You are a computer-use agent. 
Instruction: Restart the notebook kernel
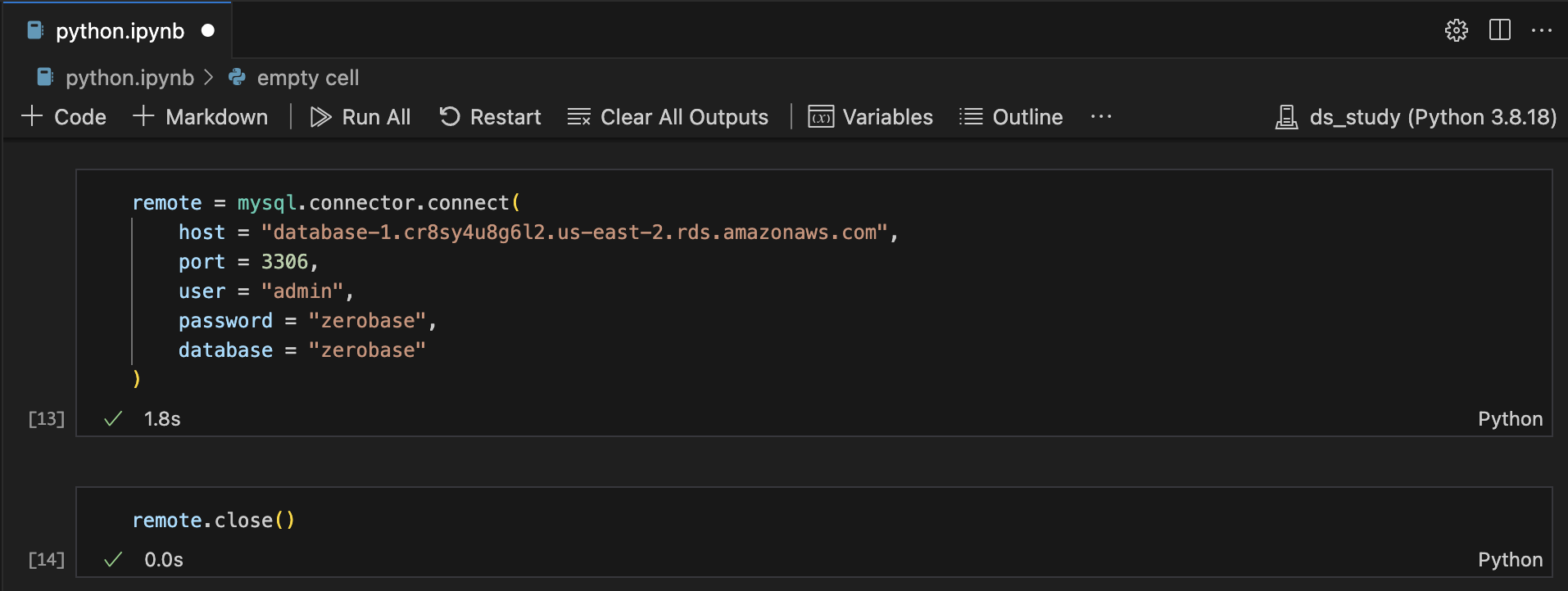click(490, 117)
